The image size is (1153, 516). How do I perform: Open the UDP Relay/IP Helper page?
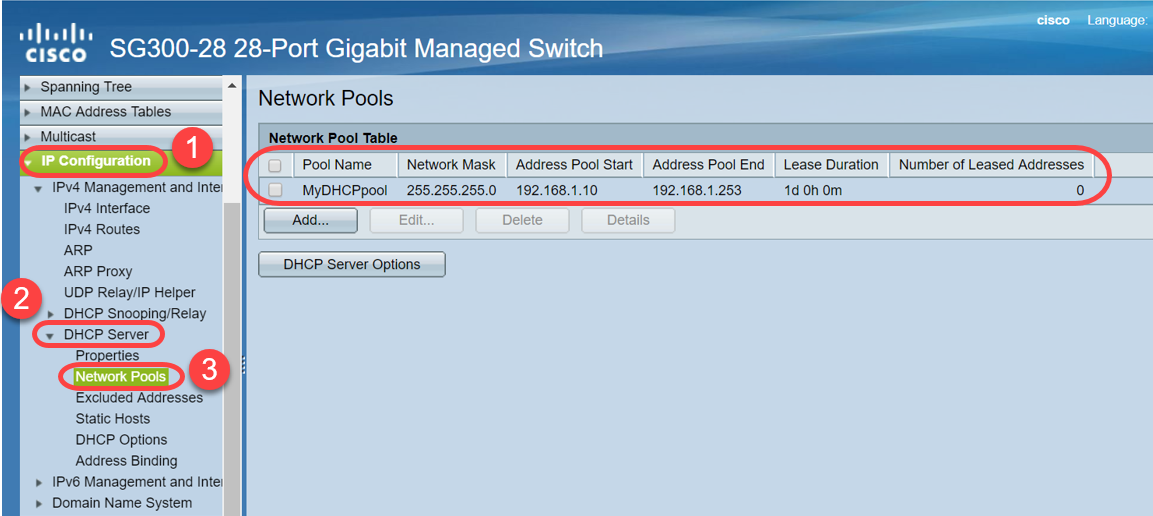129,293
